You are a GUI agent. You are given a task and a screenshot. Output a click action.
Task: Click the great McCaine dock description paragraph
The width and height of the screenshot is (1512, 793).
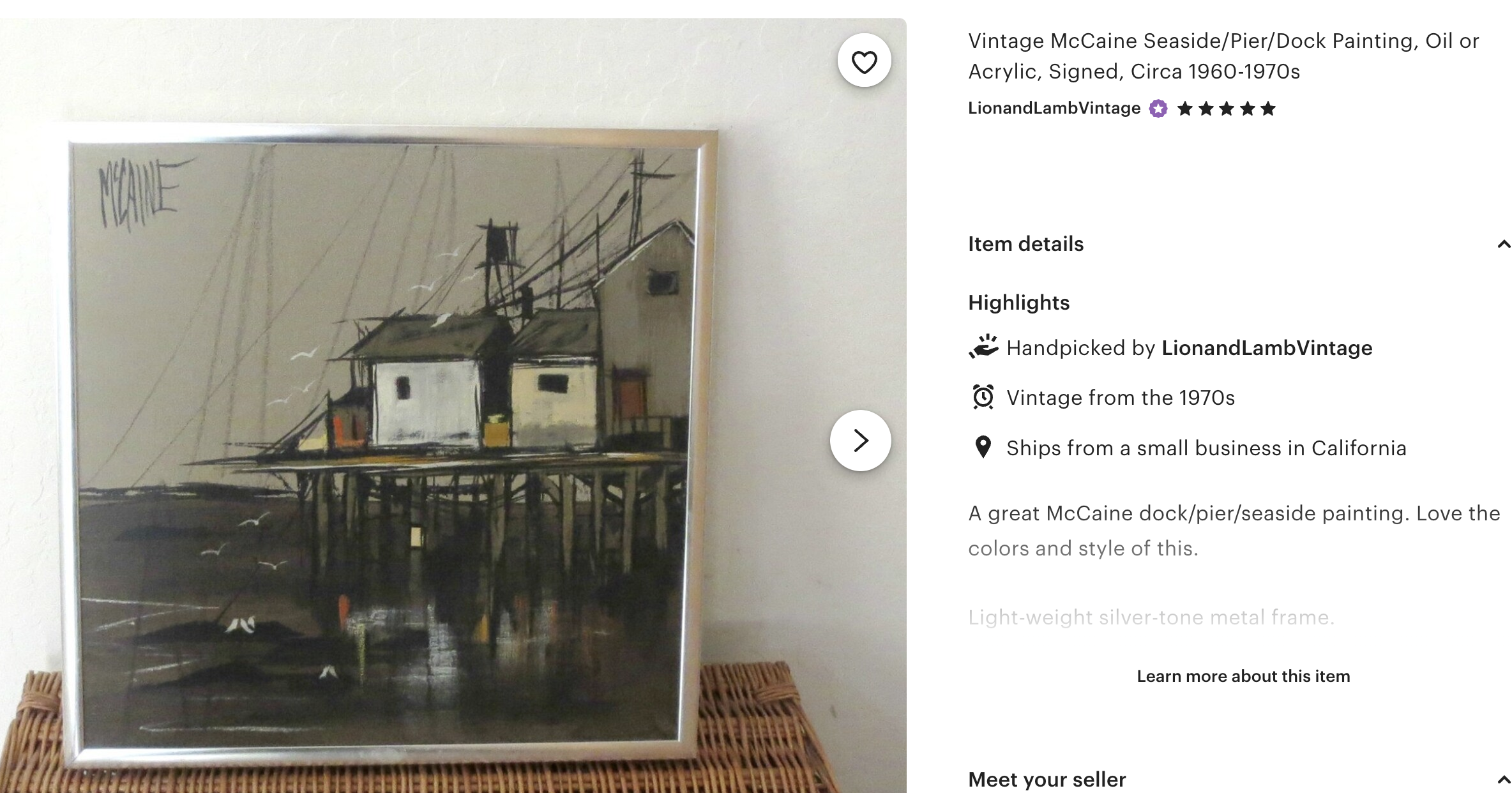(x=1234, y=531)
